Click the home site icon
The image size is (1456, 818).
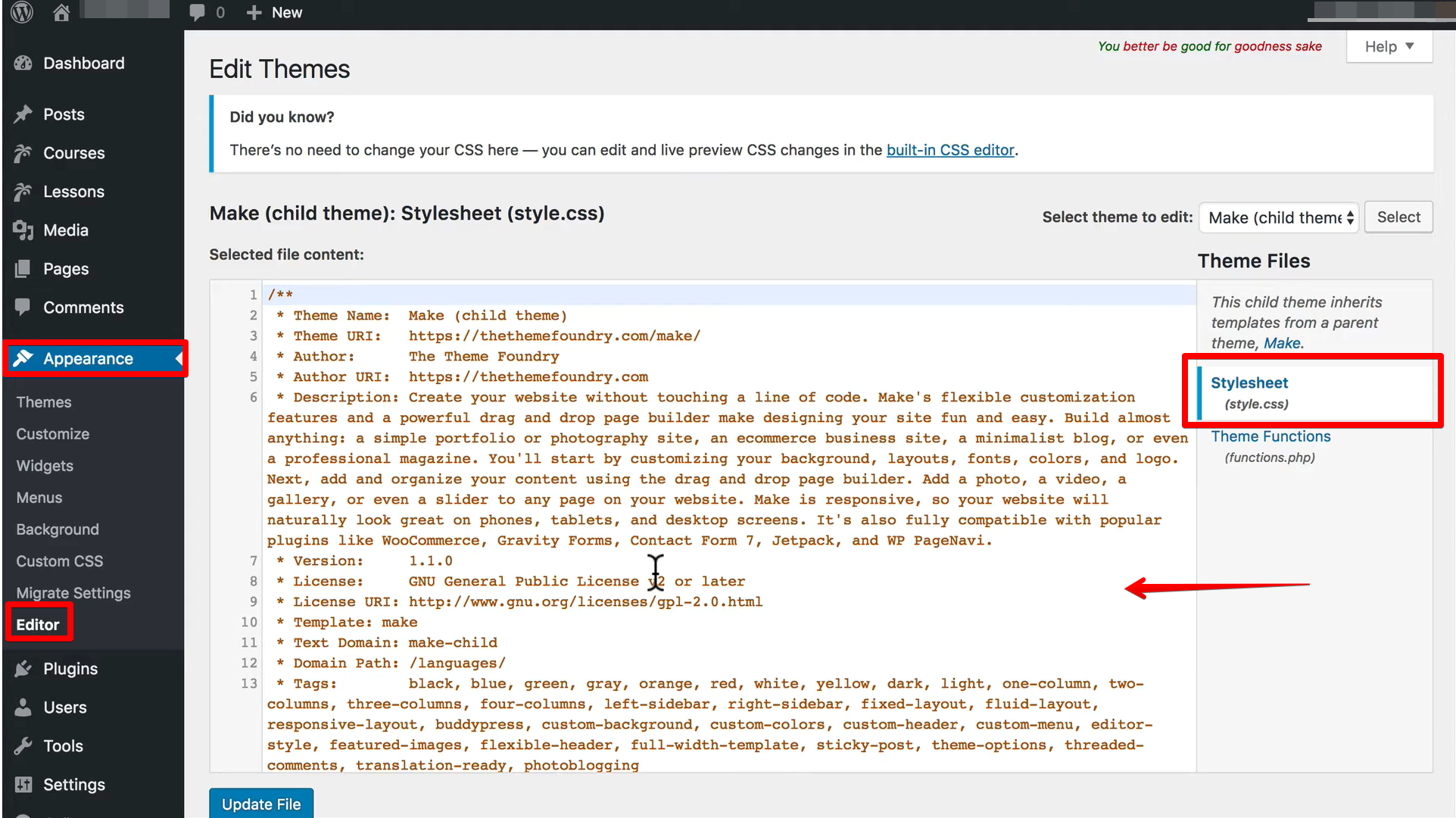(61, 12)
